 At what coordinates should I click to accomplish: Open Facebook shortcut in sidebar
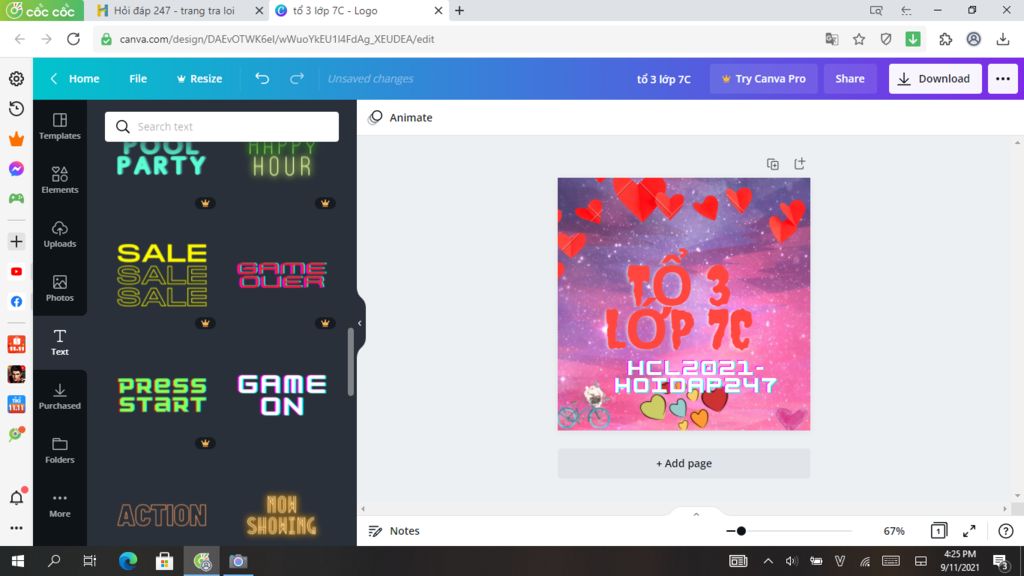coord(16,302)
